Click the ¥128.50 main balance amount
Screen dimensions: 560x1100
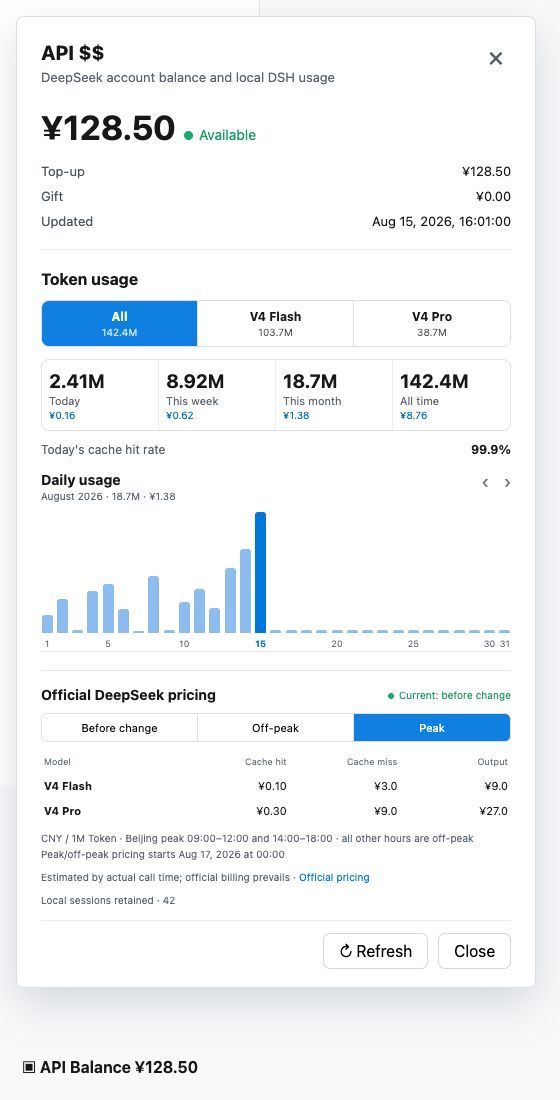click(108, 128)
